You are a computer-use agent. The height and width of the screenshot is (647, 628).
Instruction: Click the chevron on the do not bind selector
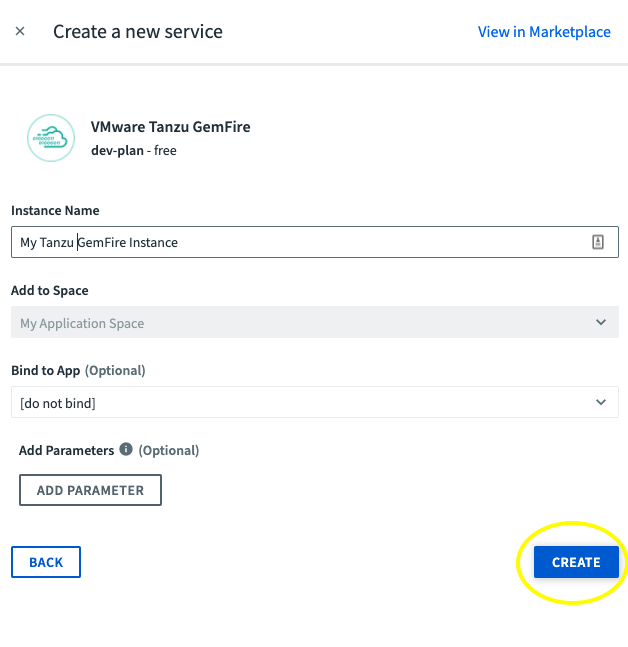[x=600, y=403]
